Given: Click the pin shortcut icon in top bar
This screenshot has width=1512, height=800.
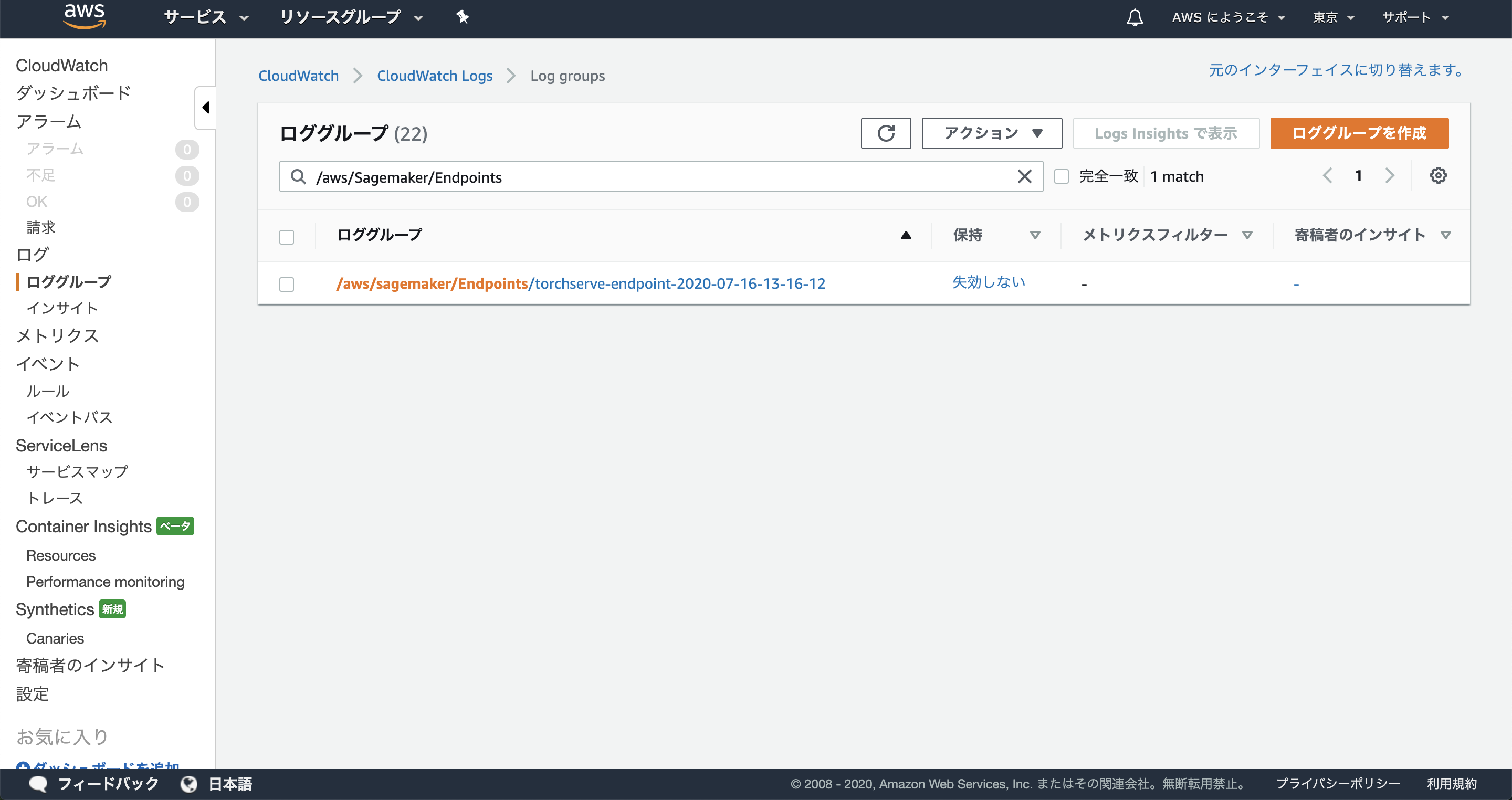Looking at the screenshot, I should click(x=463, y=17).
